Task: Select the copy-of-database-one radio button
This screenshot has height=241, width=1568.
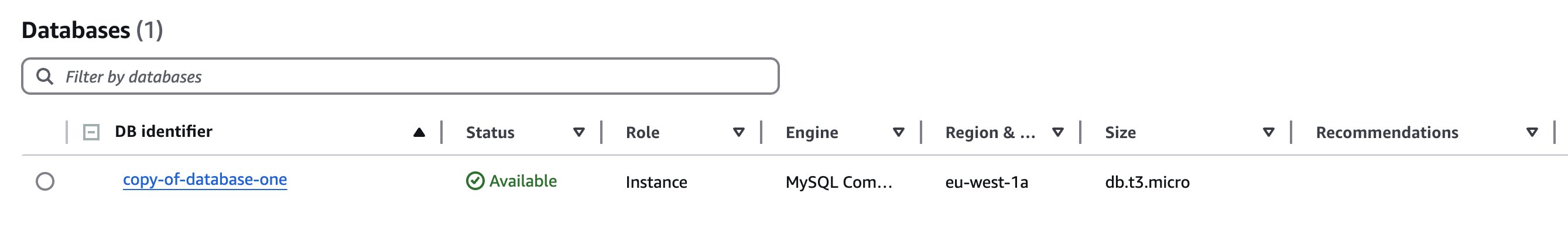Action: pos(45,181)
